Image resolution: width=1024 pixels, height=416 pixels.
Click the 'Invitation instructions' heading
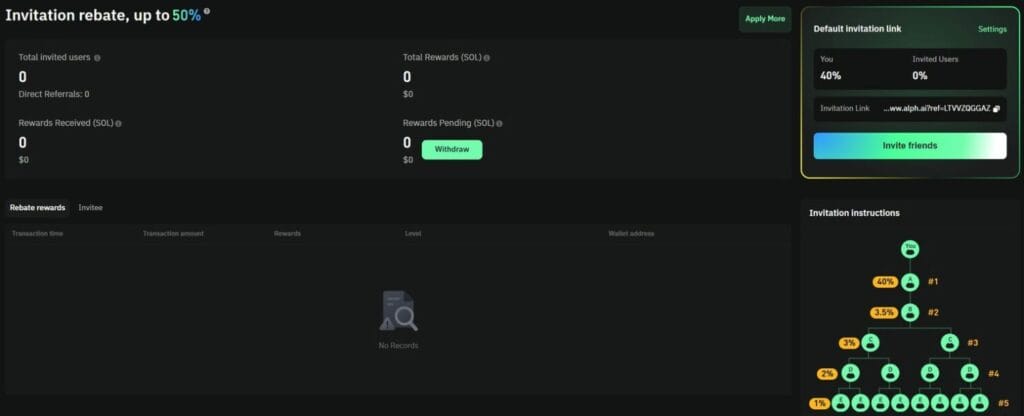tap(854, 213)
